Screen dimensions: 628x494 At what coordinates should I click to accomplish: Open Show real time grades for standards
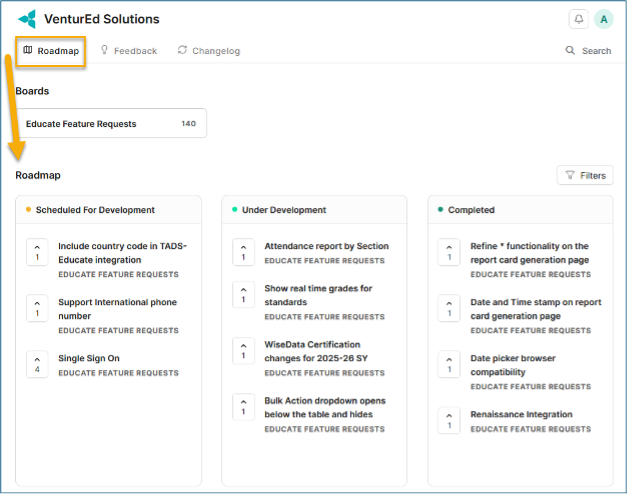pyautogui.click(x=318, y=295)
